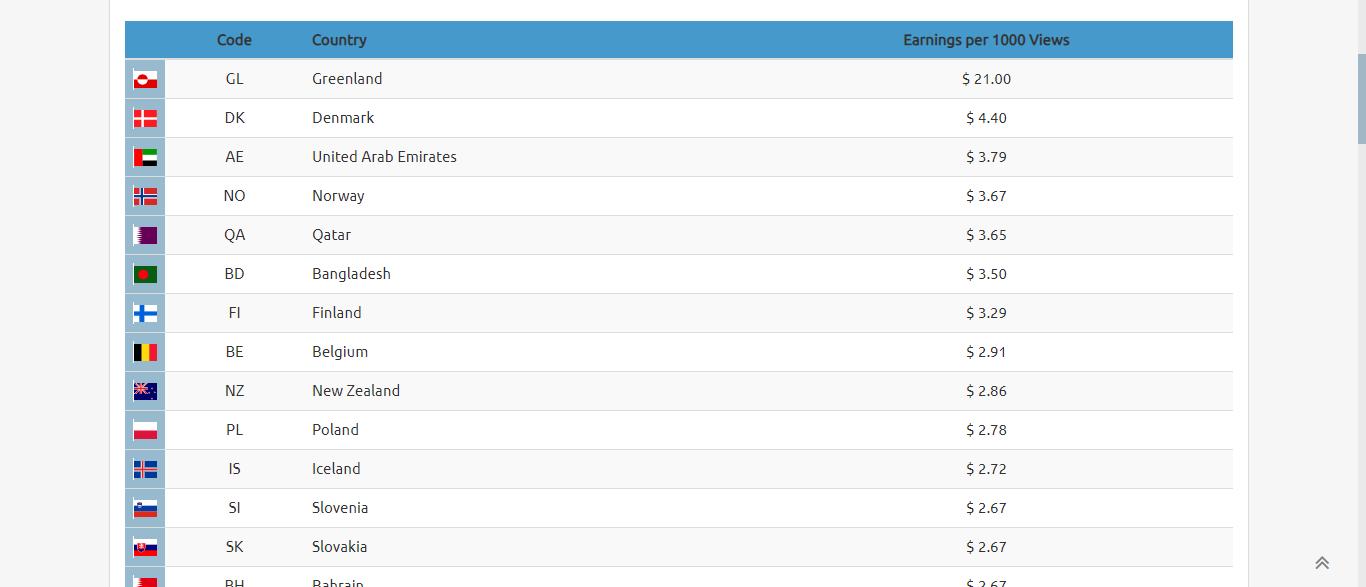
Task: Click the Qatar flag icon
Action: click(x=145, y=235)
